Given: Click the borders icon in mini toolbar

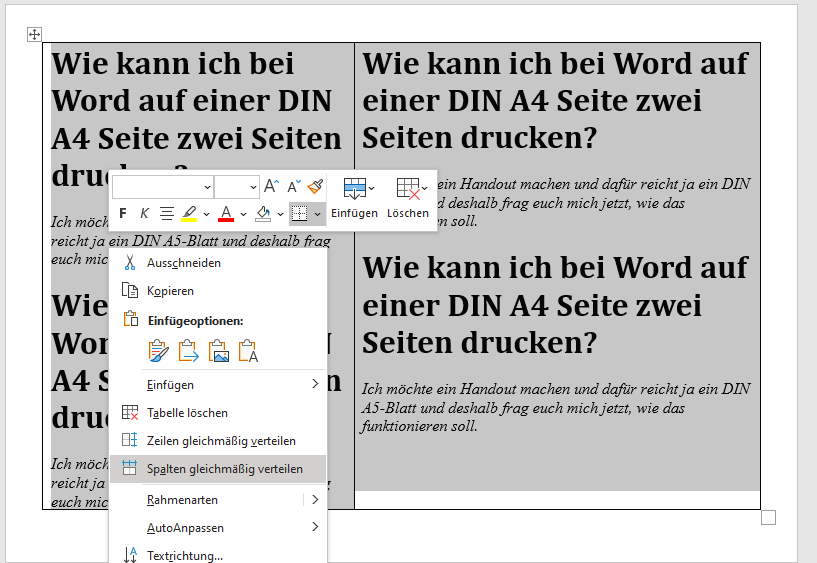Looking at the screenshot, I should point(299,214).
